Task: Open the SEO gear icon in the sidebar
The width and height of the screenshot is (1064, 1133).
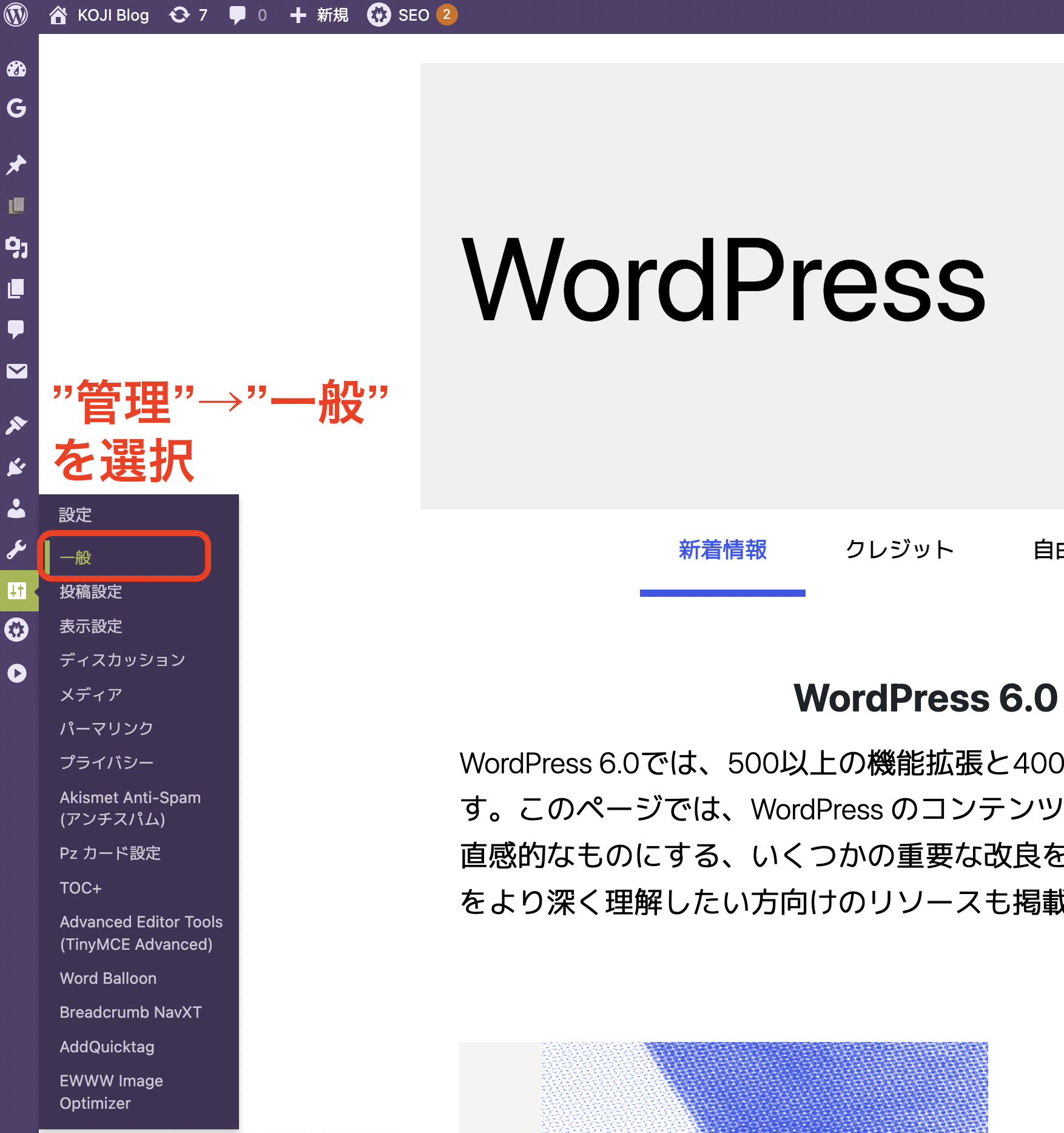Action: pyautogui.click(x=16, y=630)
